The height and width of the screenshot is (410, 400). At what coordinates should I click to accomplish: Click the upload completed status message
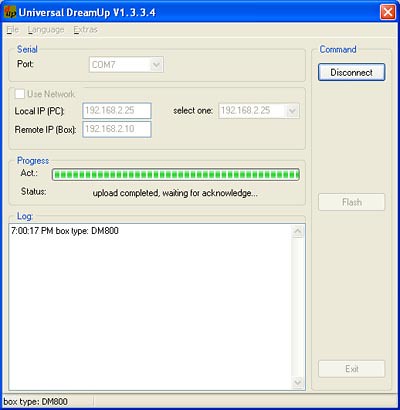click(175, 193)
